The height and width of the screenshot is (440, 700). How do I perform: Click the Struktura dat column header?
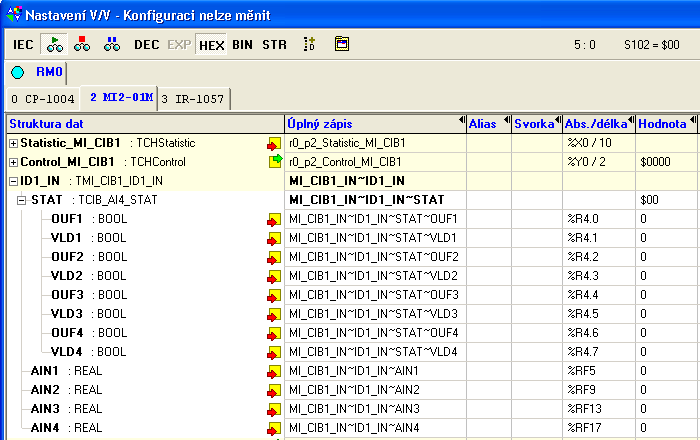coord(146,124)
